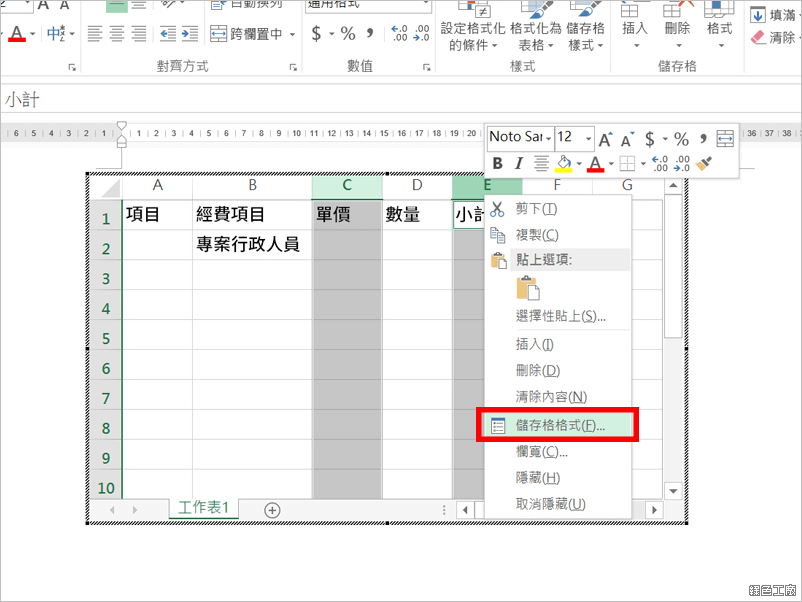
Task: Click merge and center in mini toolbar
Action: 725,139
